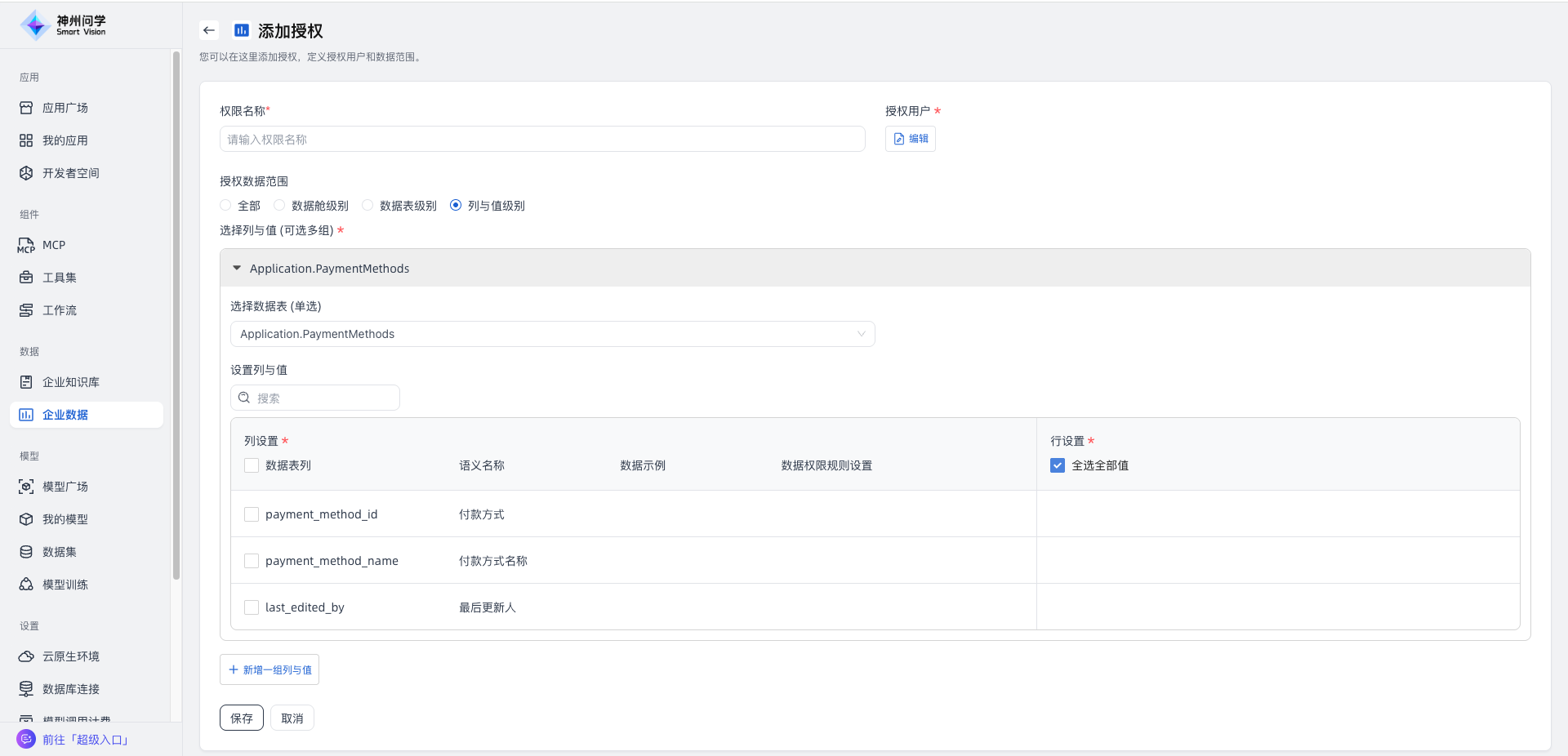1568x756 pixels.
Task: Click the 工具集 toolbox icon
Action: point(26,278)
